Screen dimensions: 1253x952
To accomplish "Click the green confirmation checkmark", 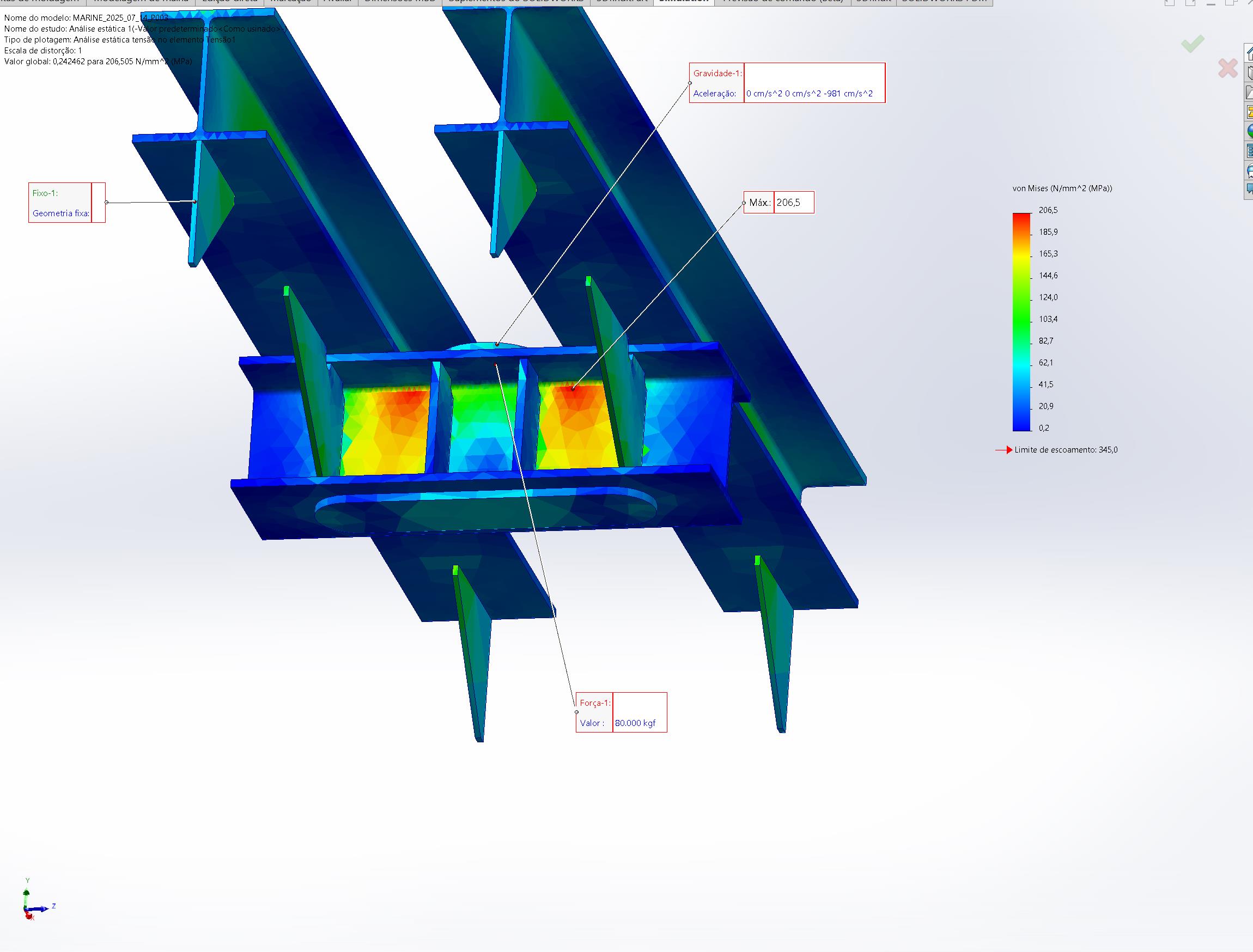I will click(x=1193, y=44).
